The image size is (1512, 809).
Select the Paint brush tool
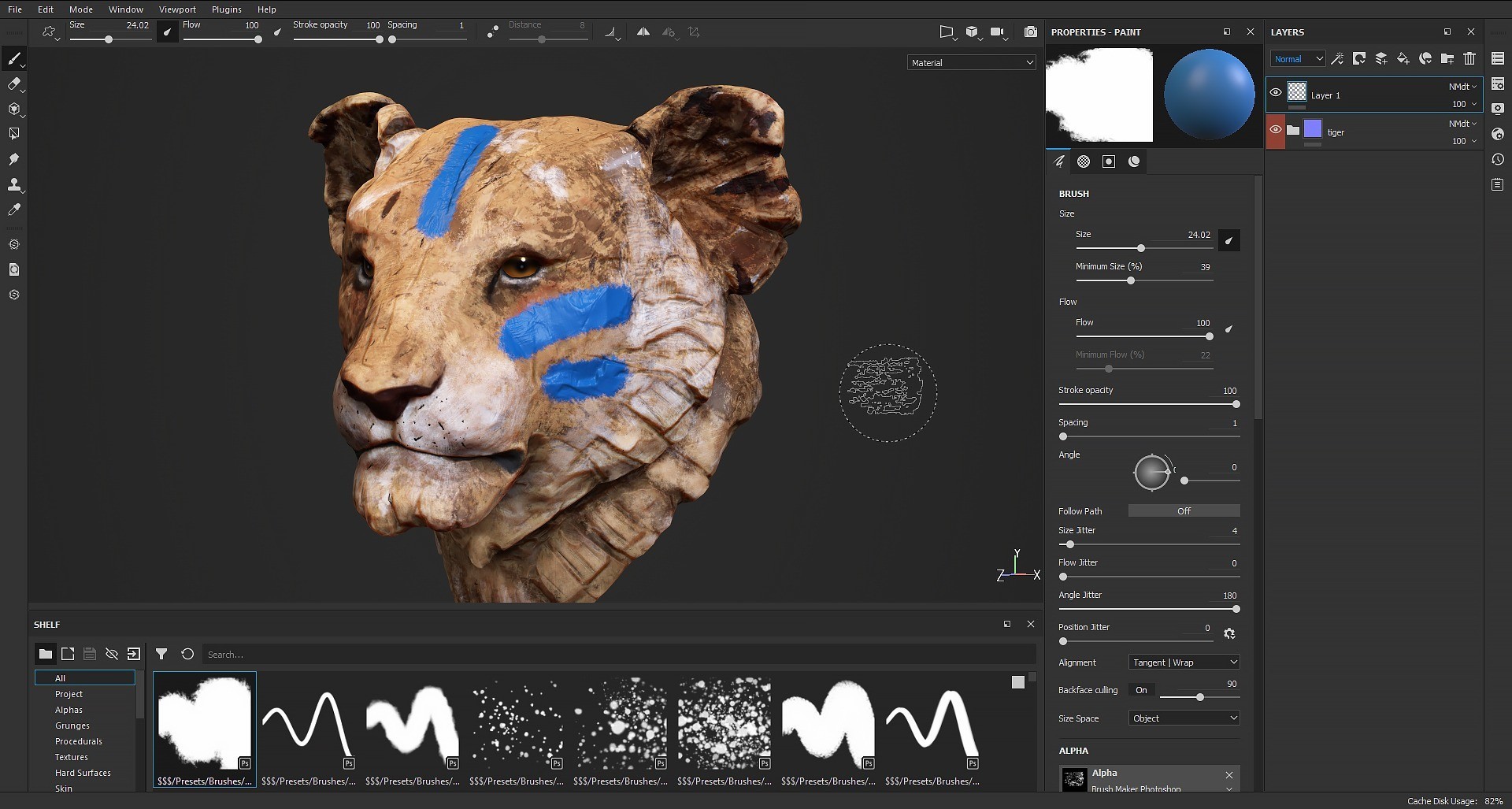tap(16, 59)
